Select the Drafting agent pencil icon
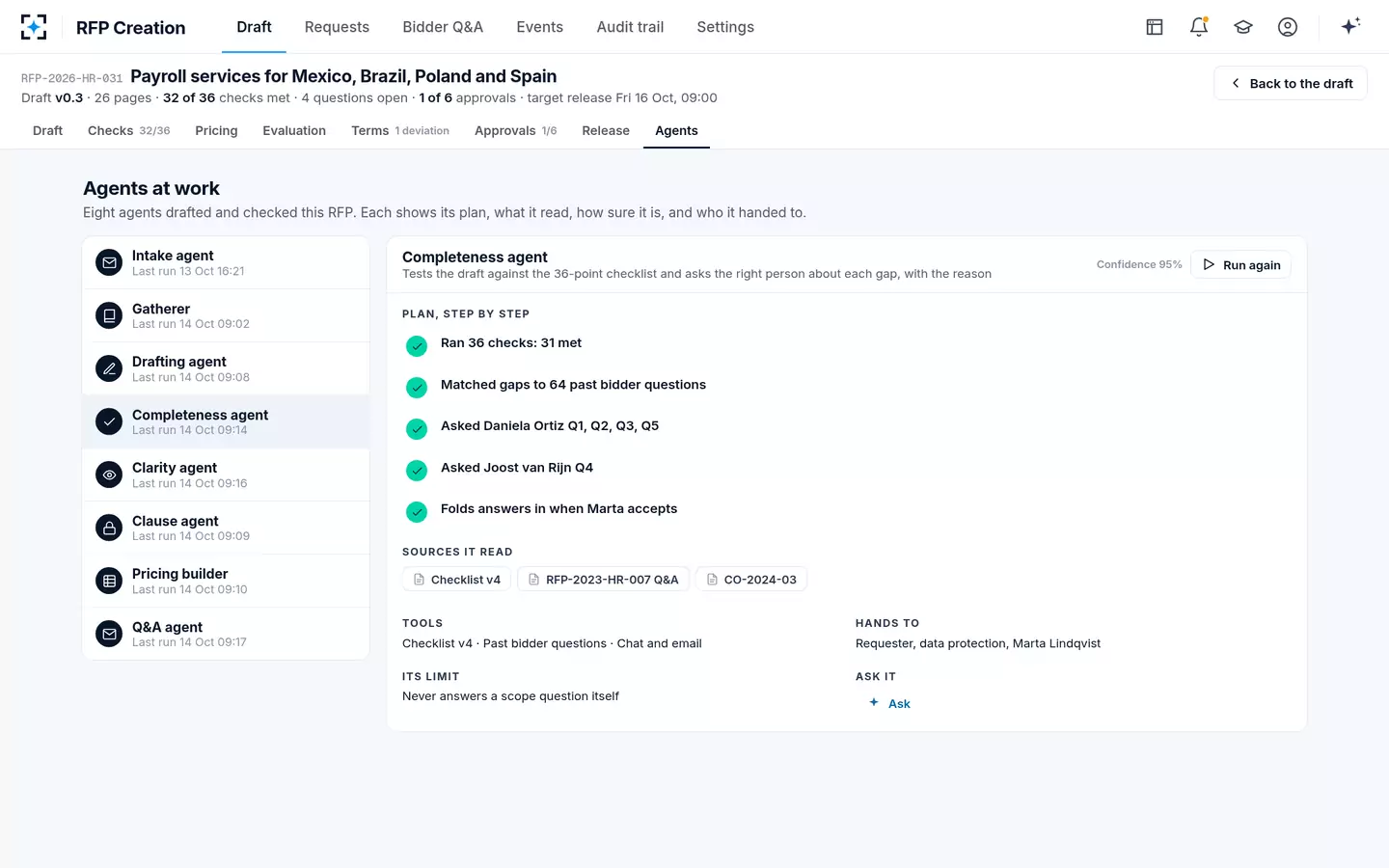 [x=109, y=368]
